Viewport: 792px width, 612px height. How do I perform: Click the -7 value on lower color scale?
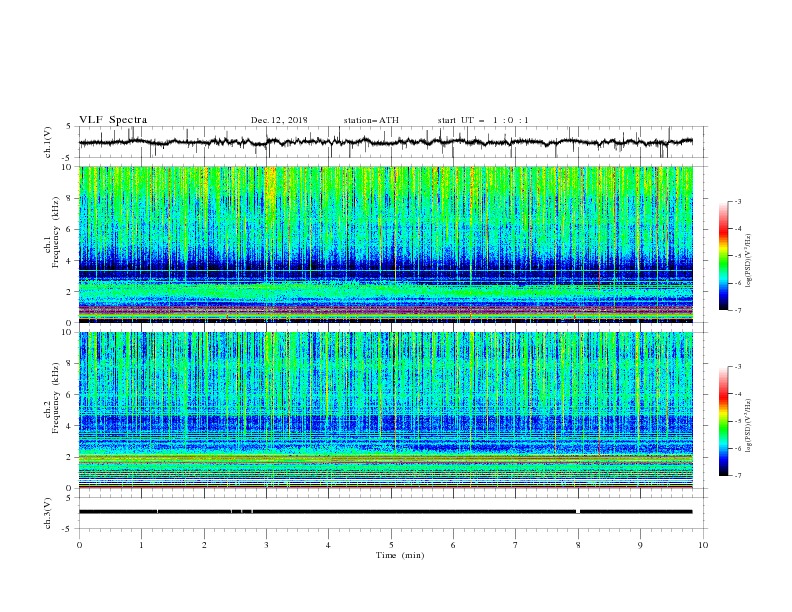(737, 475)
